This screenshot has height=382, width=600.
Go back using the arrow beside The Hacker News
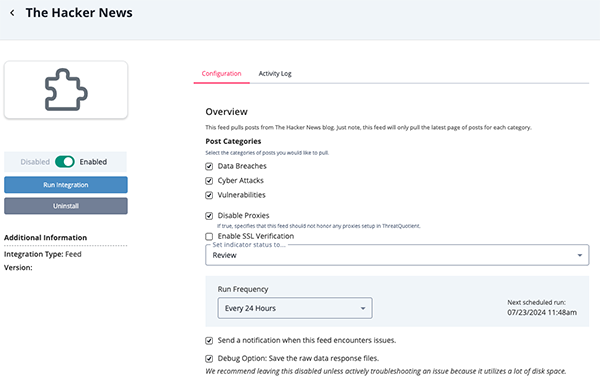[x=12, y=13]
